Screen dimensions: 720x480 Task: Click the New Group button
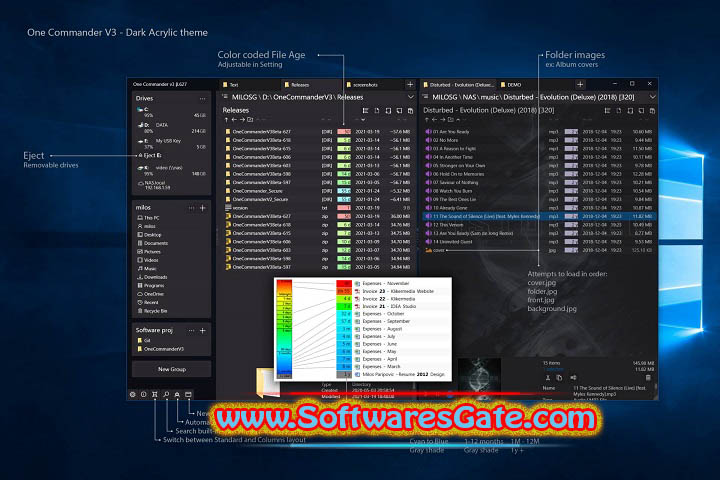tap(172, 369)
